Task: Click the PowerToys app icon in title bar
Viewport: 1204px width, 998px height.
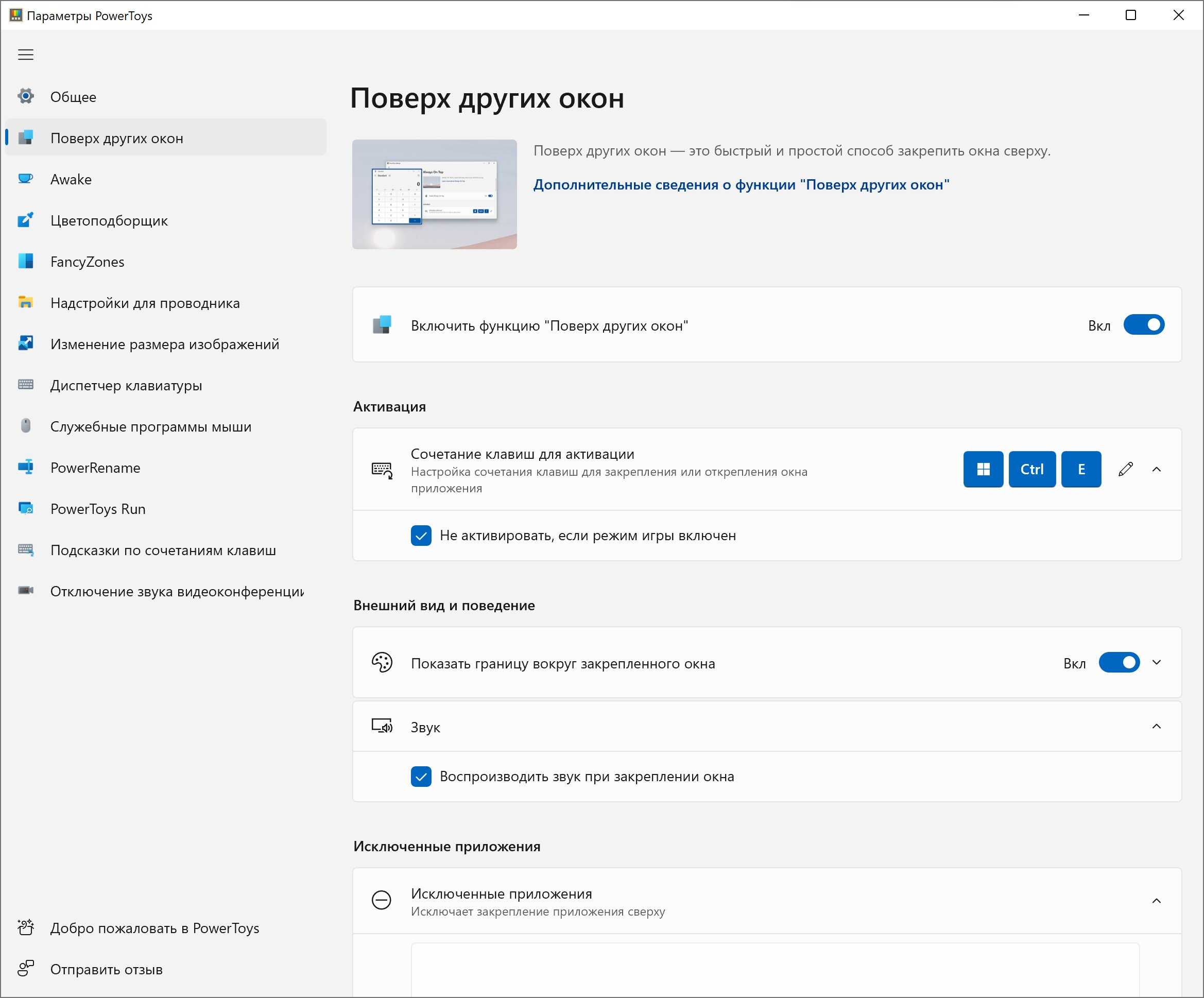Action: coord(15,15)
